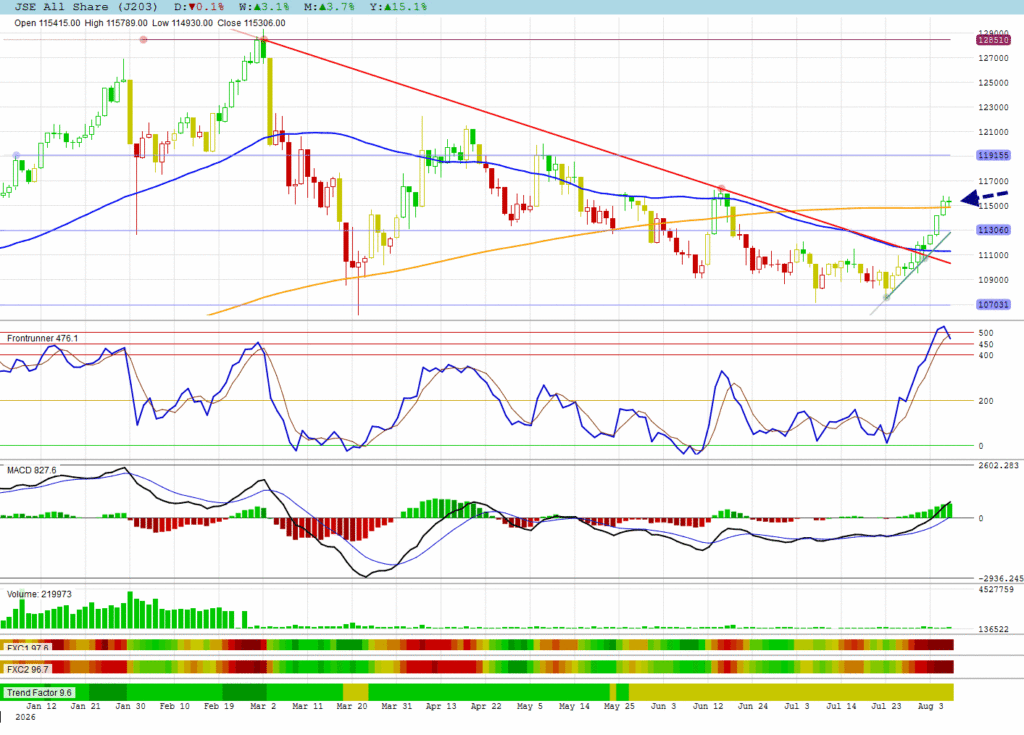Image resolution: width=1024 pixels, height=735 pixels.
Task: Click the 115000 price axis label
Action: pos(993,206)
